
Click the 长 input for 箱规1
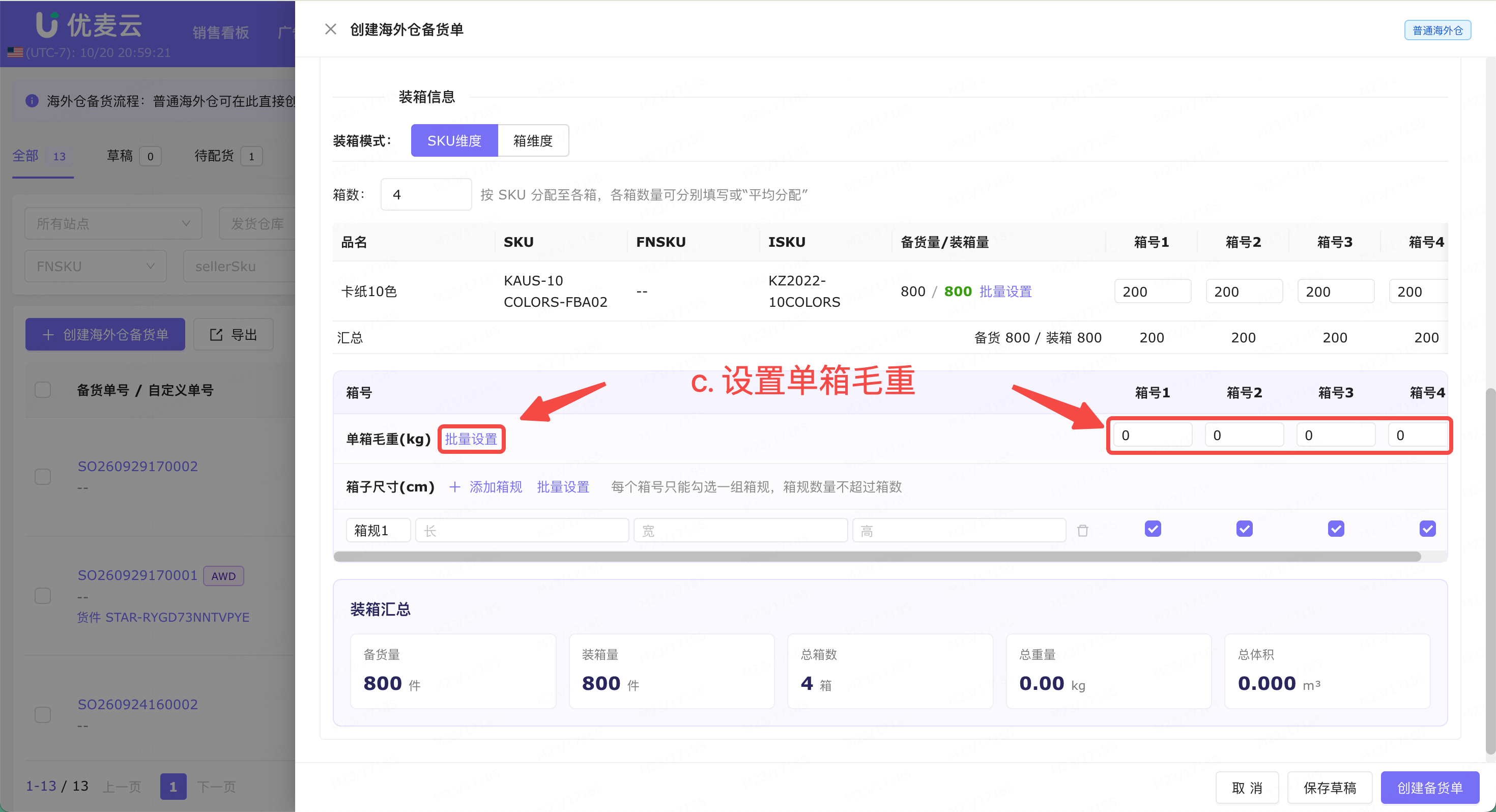tap(522, 530)
